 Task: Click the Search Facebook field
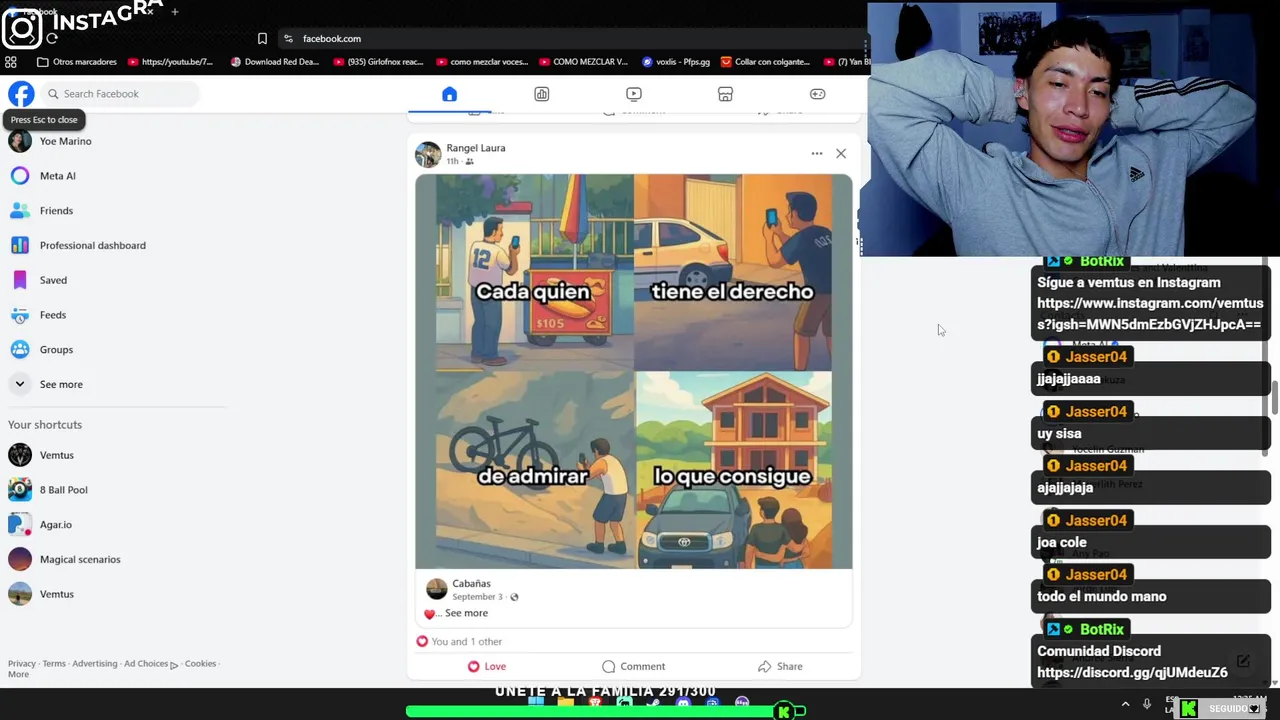coord(120,94)
